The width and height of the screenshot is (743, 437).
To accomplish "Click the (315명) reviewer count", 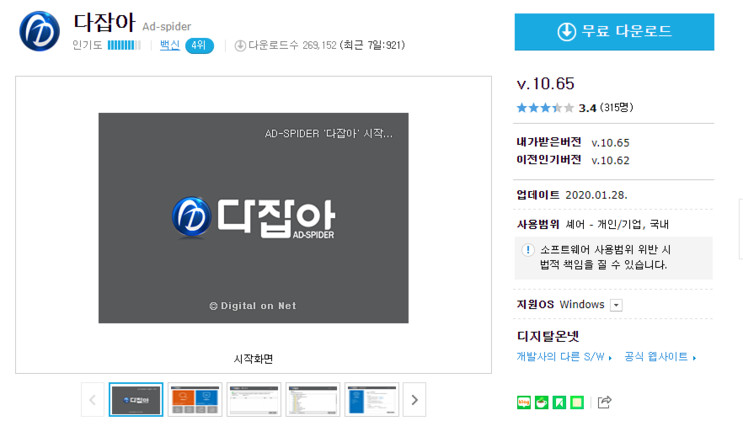I will (x=616, y=108).
